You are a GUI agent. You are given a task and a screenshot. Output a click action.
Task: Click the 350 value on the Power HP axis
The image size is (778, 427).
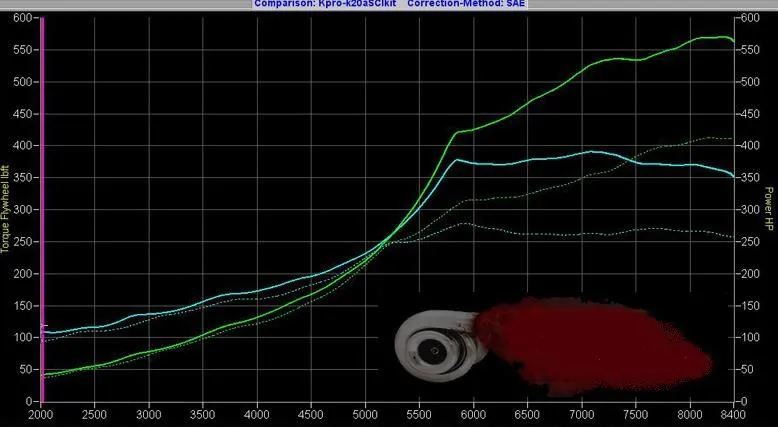pos(752,178)
